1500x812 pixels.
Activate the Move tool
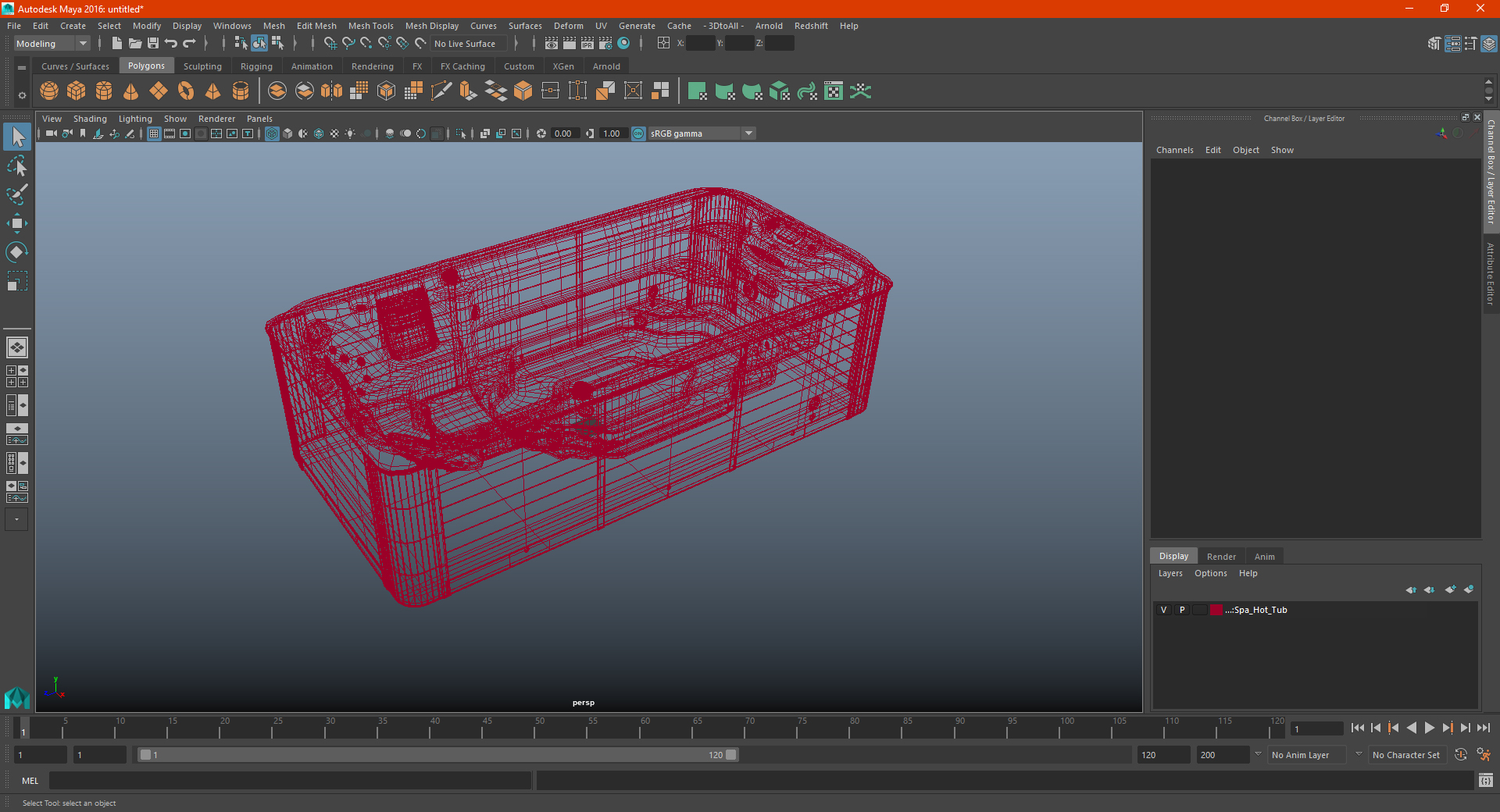(x=17, y=223)
